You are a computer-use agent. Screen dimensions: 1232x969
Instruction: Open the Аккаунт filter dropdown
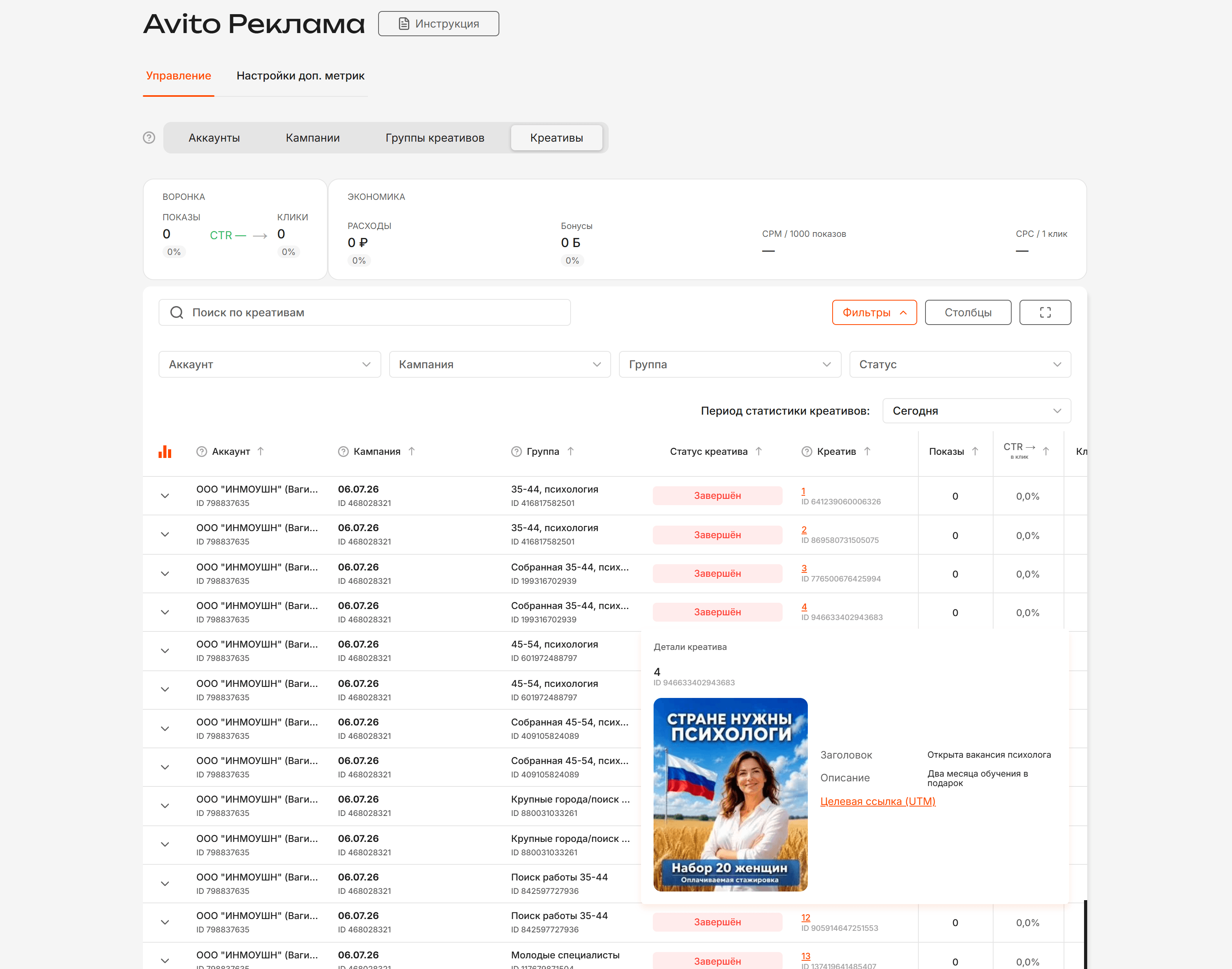[x=270, y=364]
